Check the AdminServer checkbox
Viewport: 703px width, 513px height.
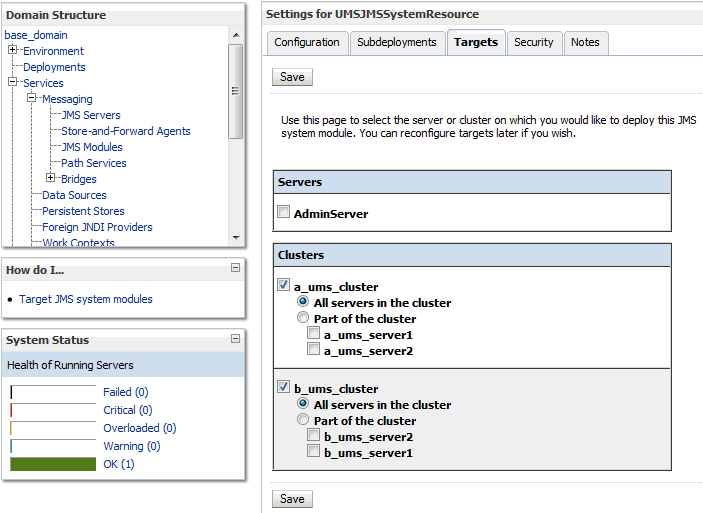(x=283, y=211)
